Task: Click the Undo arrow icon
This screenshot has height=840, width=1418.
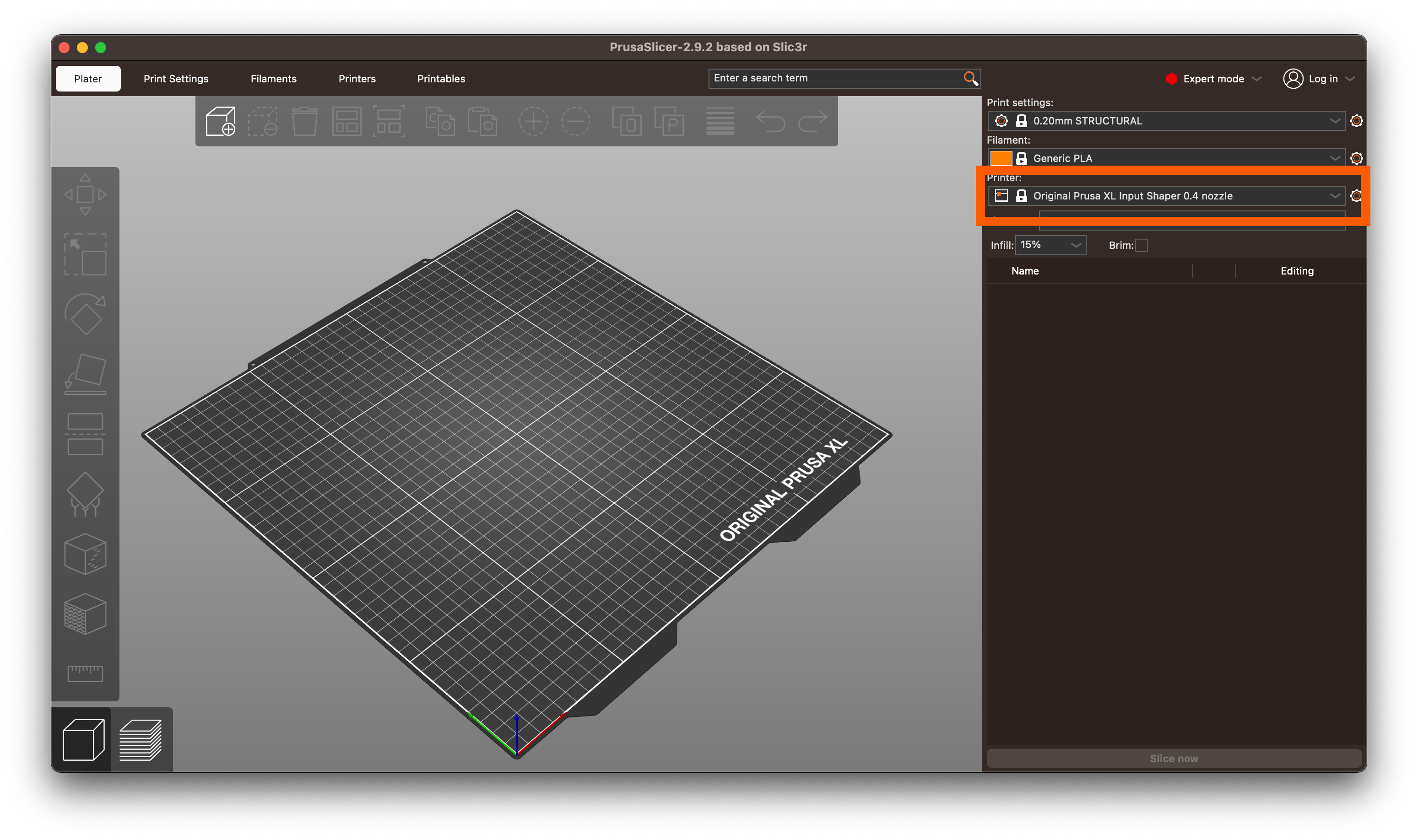Action: (771, 121)
